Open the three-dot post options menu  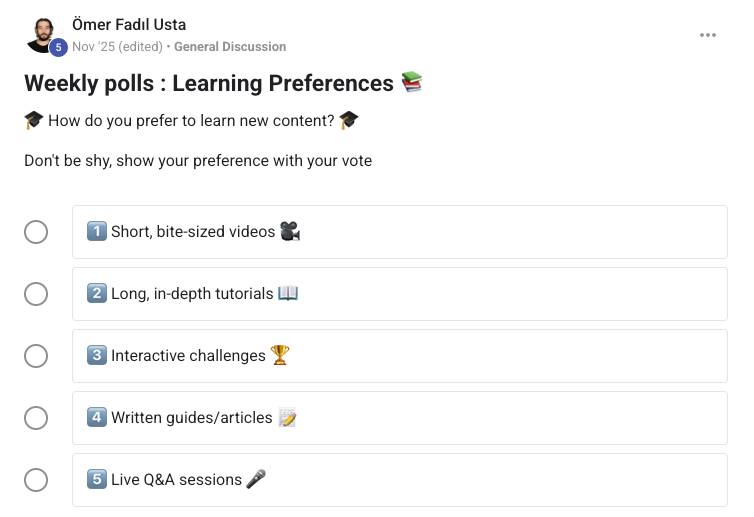click(708, 35)
